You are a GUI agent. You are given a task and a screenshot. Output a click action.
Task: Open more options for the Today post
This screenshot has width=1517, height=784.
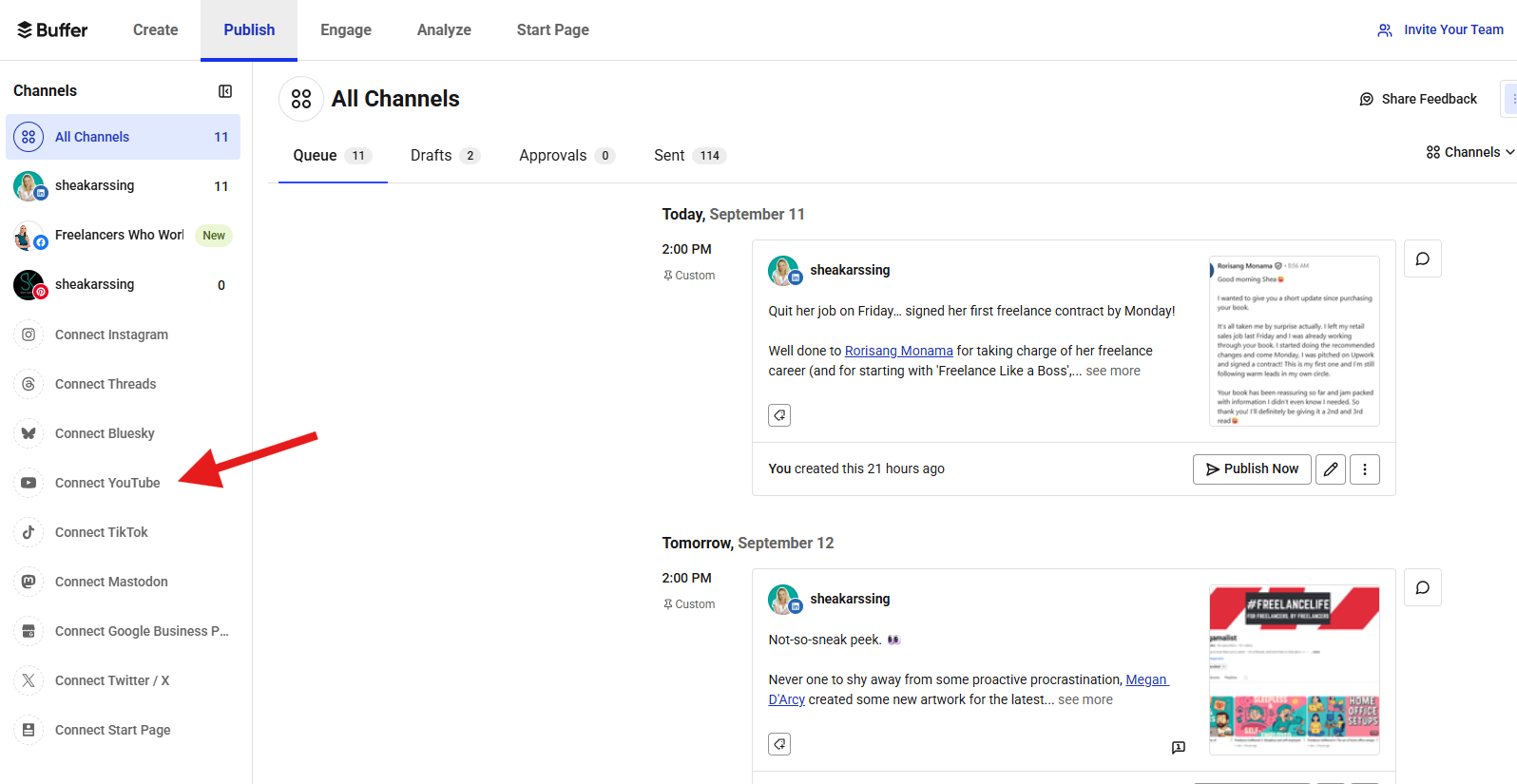click(x=1365, y=469)
